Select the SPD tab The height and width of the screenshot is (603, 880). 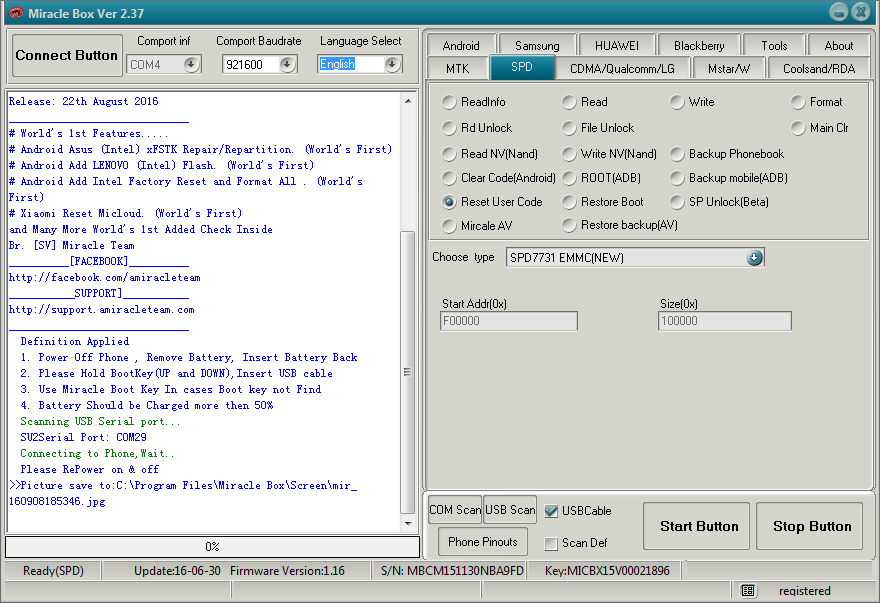(521, 67)
